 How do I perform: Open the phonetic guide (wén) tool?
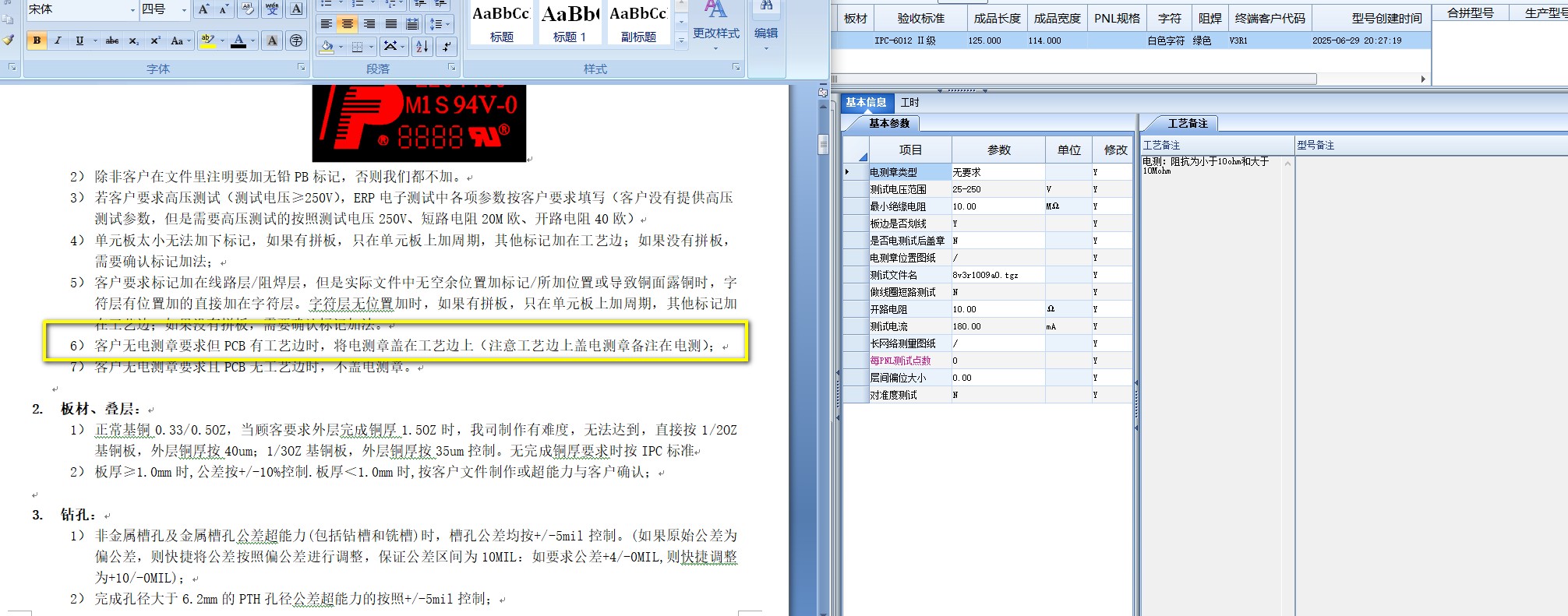tap(272, 9)
